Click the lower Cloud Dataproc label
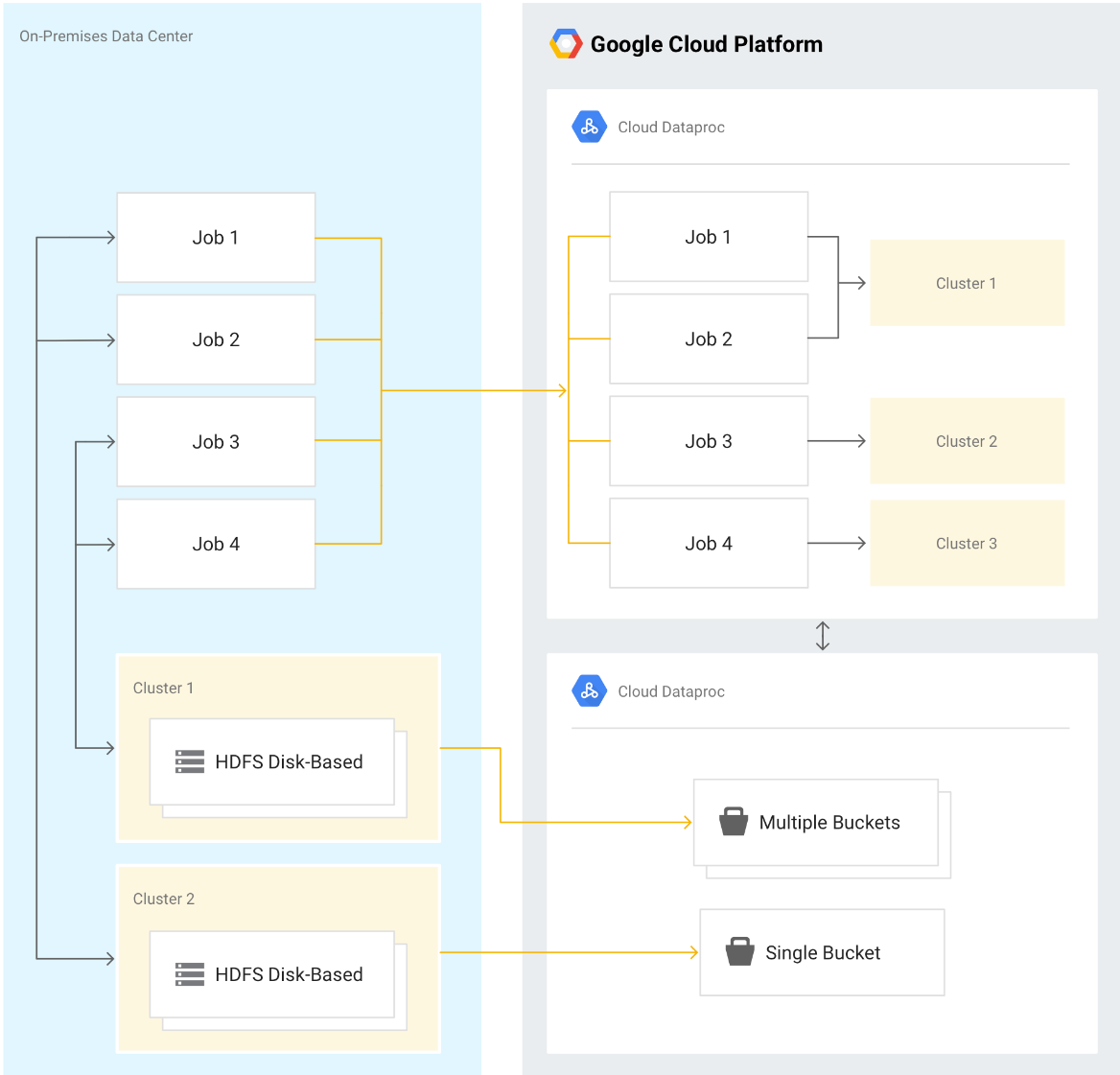Image resolution: width=1120 pixels, height=1075 pixels. click(670, 691)
